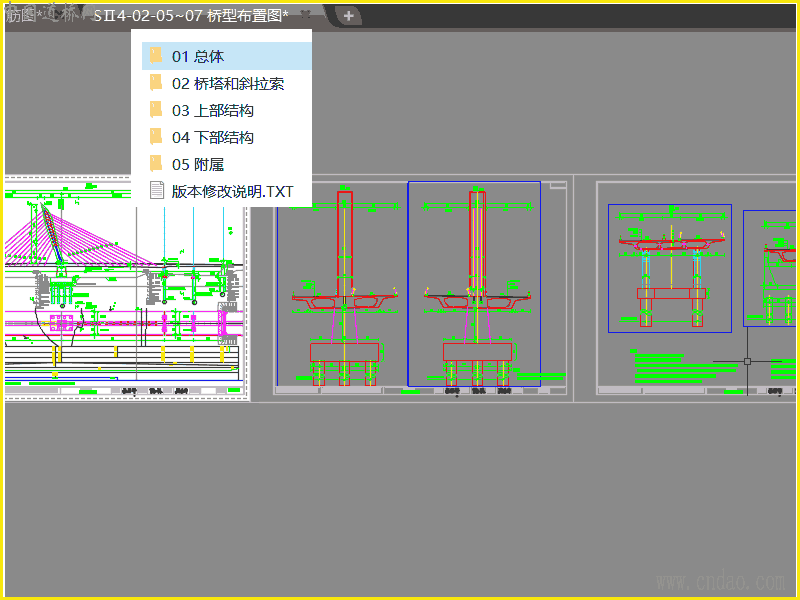Add a new drawing tab with plus button

click(348, 16)
